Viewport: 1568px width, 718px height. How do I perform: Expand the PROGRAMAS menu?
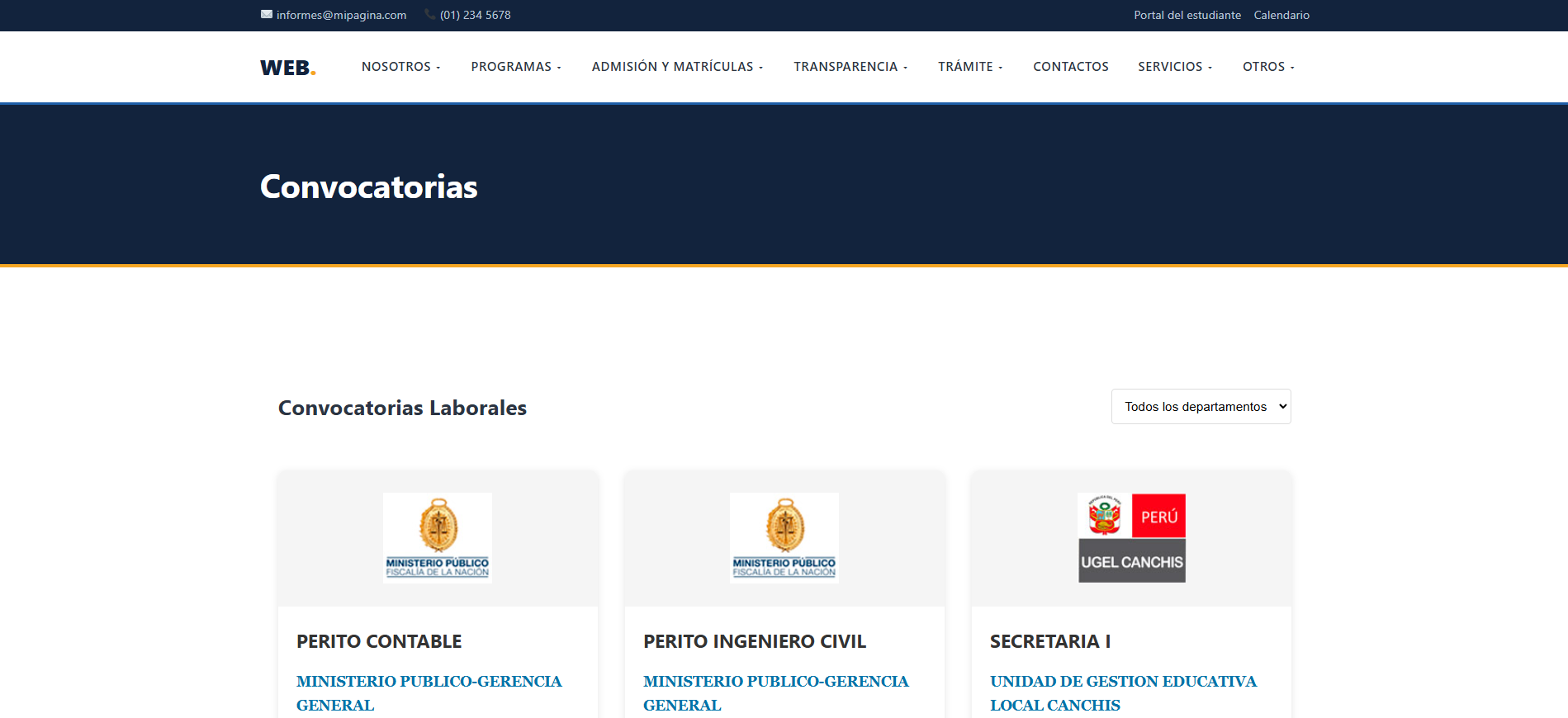click(516, 67)
